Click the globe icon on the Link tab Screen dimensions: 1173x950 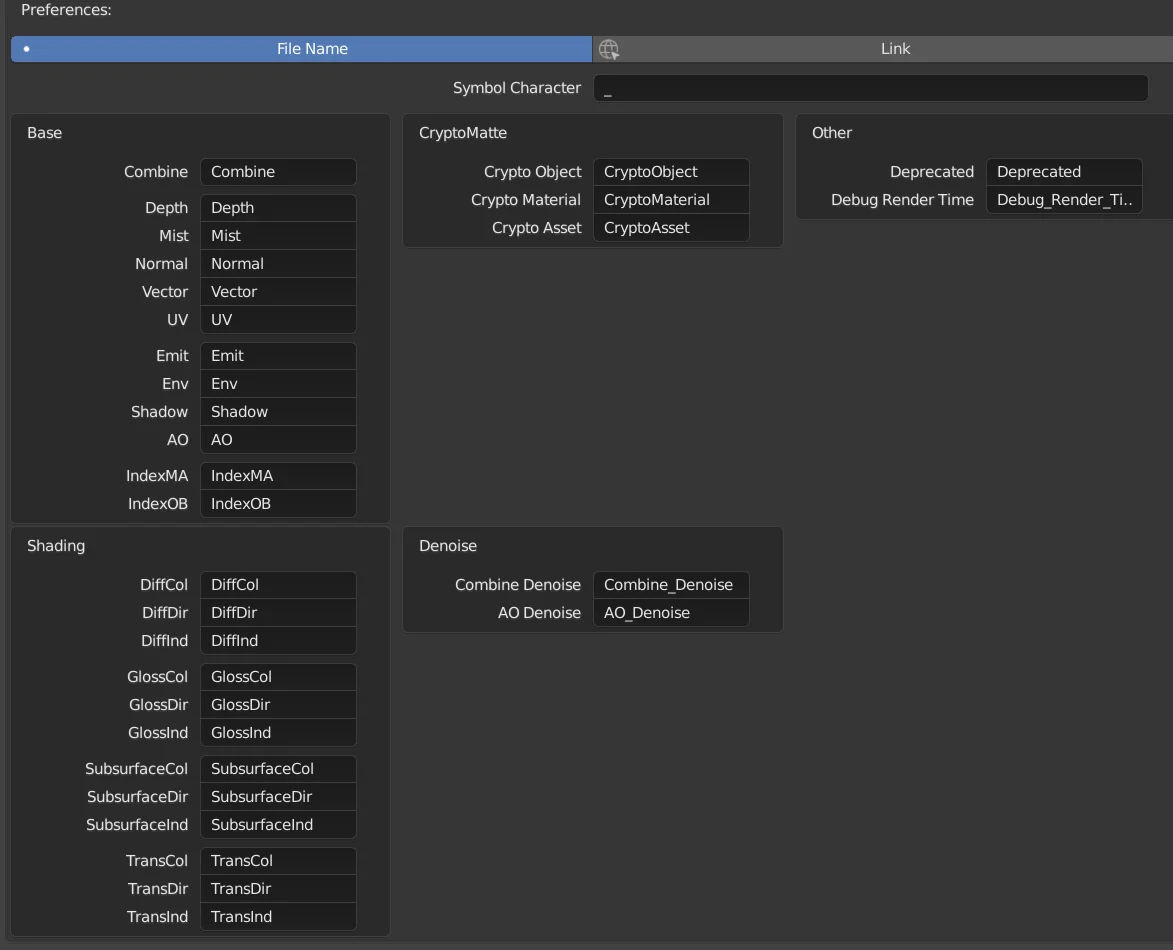[609, 48]
